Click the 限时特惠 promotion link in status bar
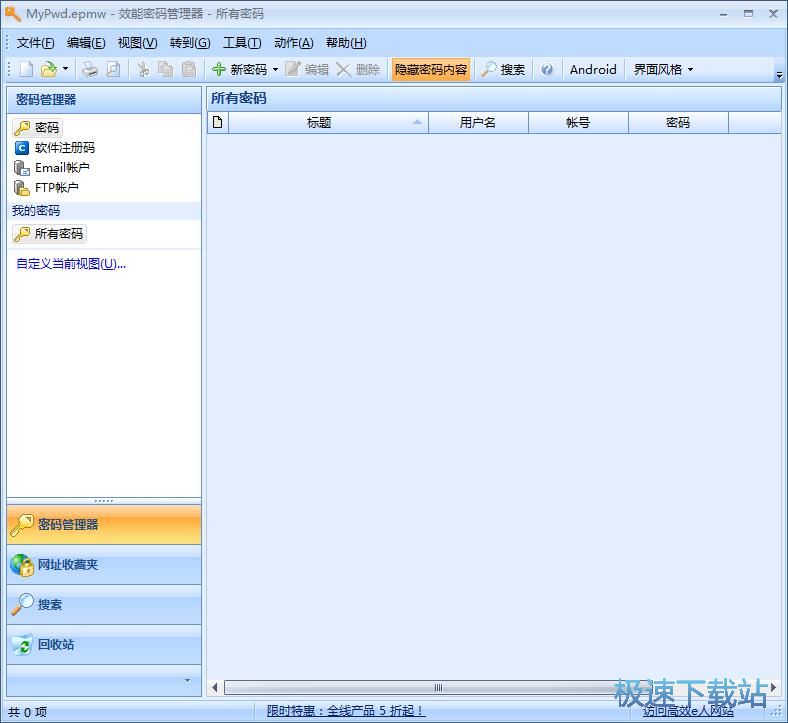 pyautogui.click(x=346, y=711)
